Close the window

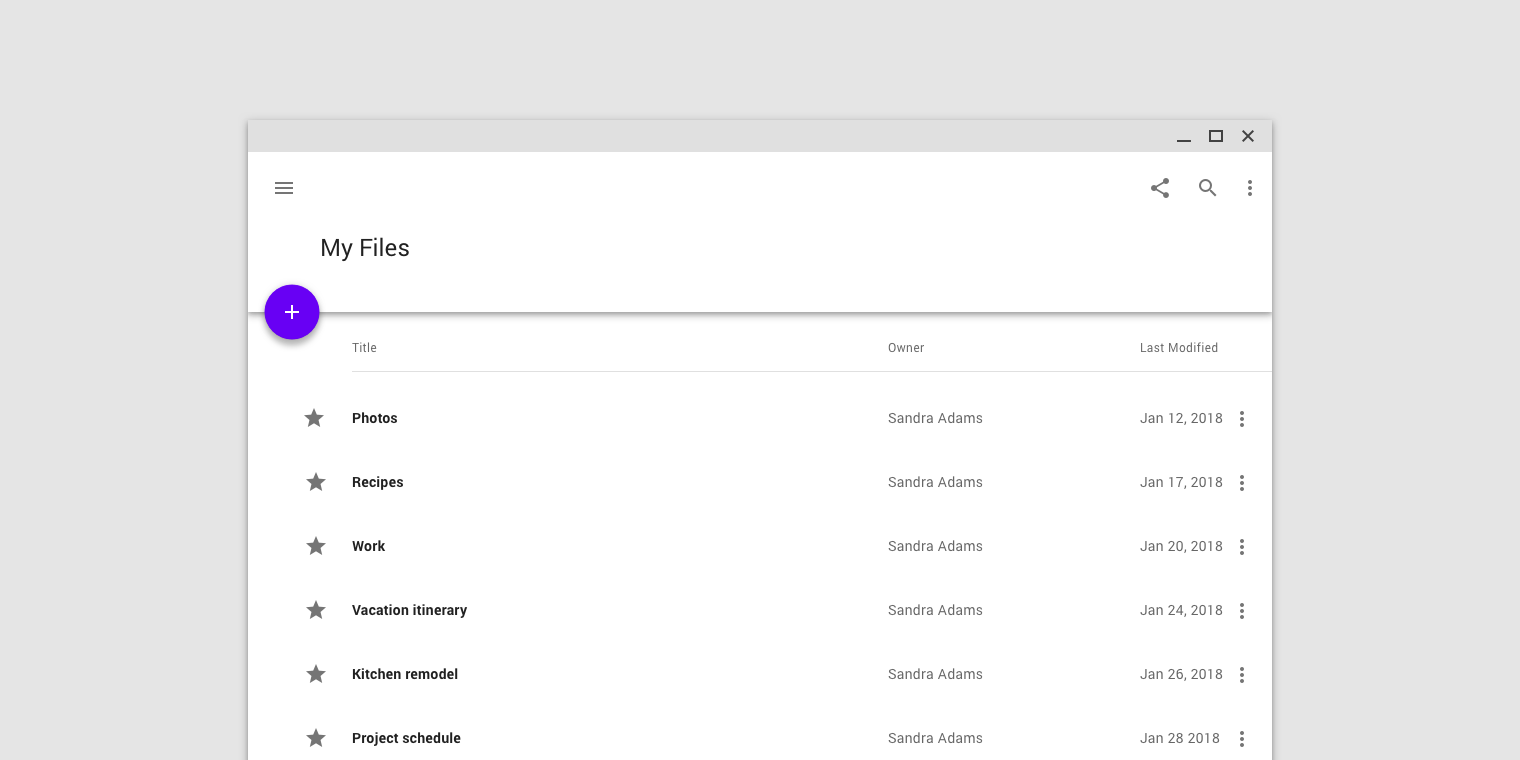(x=1248, y=136)
